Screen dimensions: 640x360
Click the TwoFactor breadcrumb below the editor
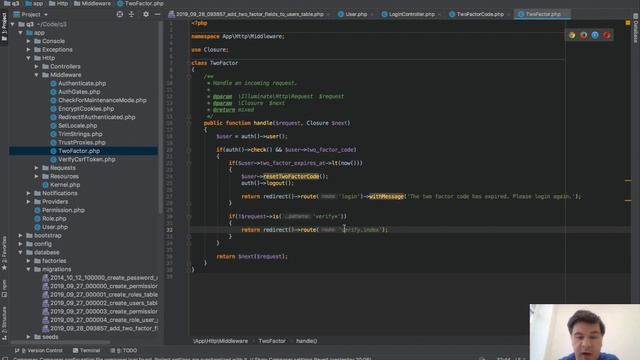(x=272, y=341)
